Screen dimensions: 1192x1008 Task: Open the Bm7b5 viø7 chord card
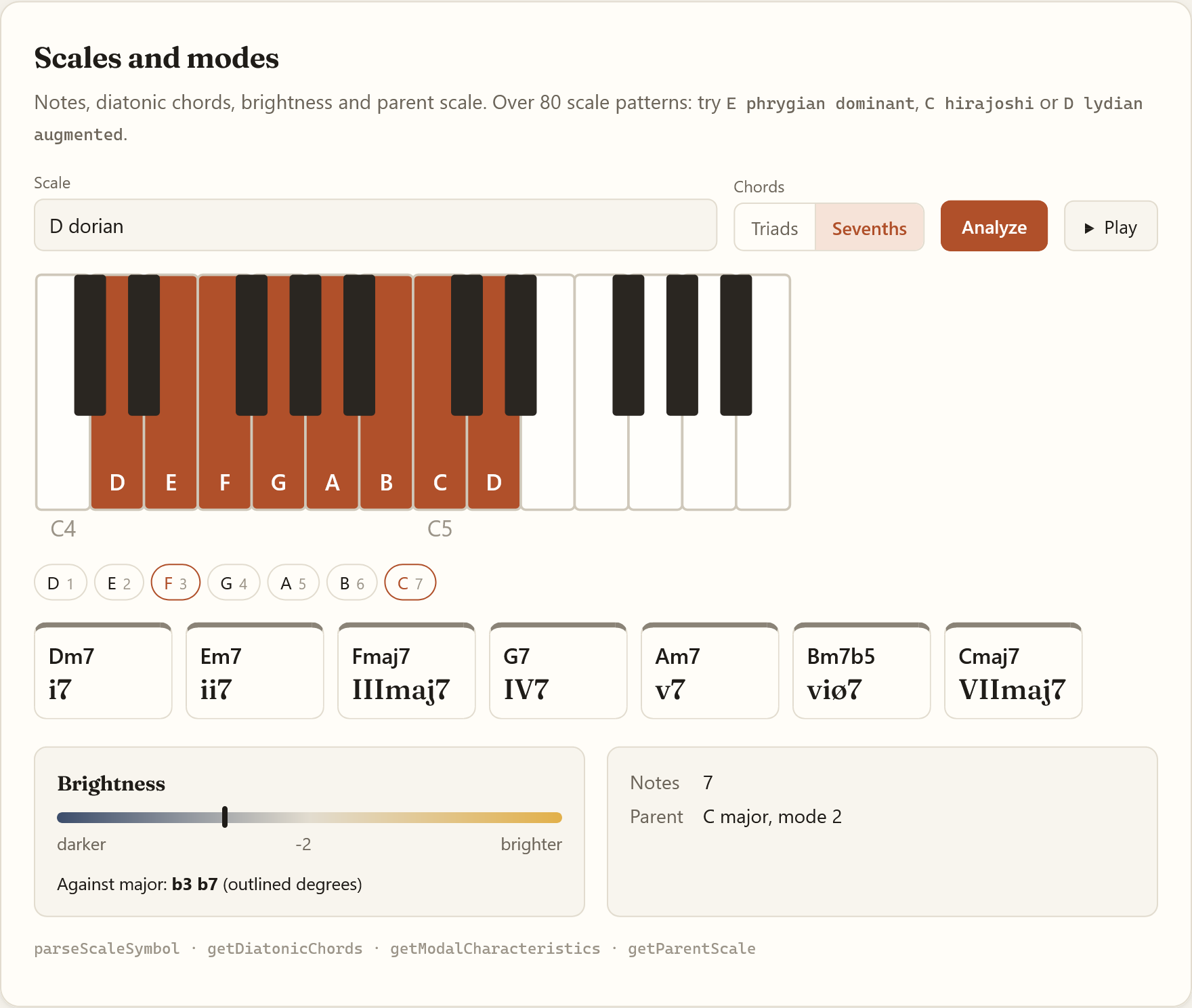(861, 671)
